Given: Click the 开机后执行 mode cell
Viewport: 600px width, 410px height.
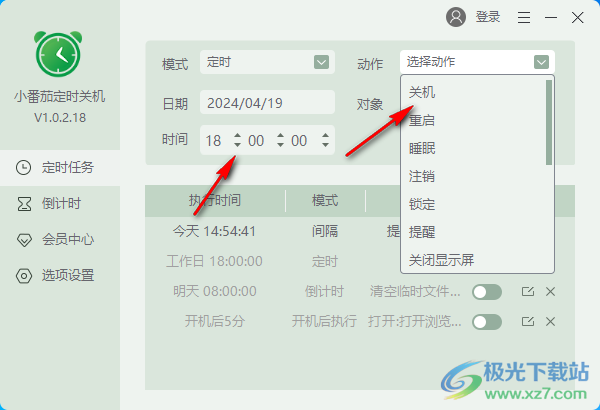Looking at the screenshot, I should tap(324, 321).
